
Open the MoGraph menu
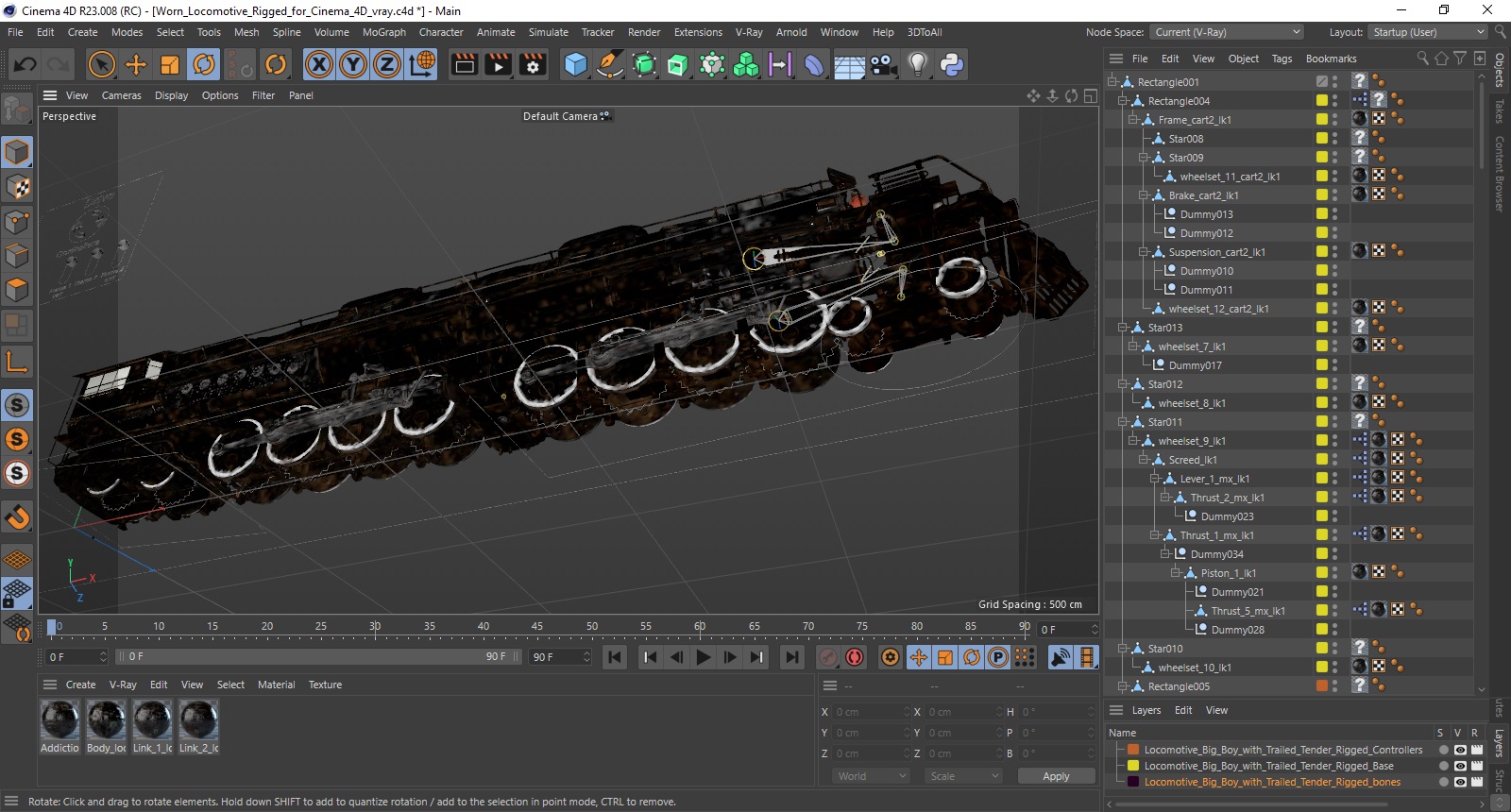coord(384,32)
